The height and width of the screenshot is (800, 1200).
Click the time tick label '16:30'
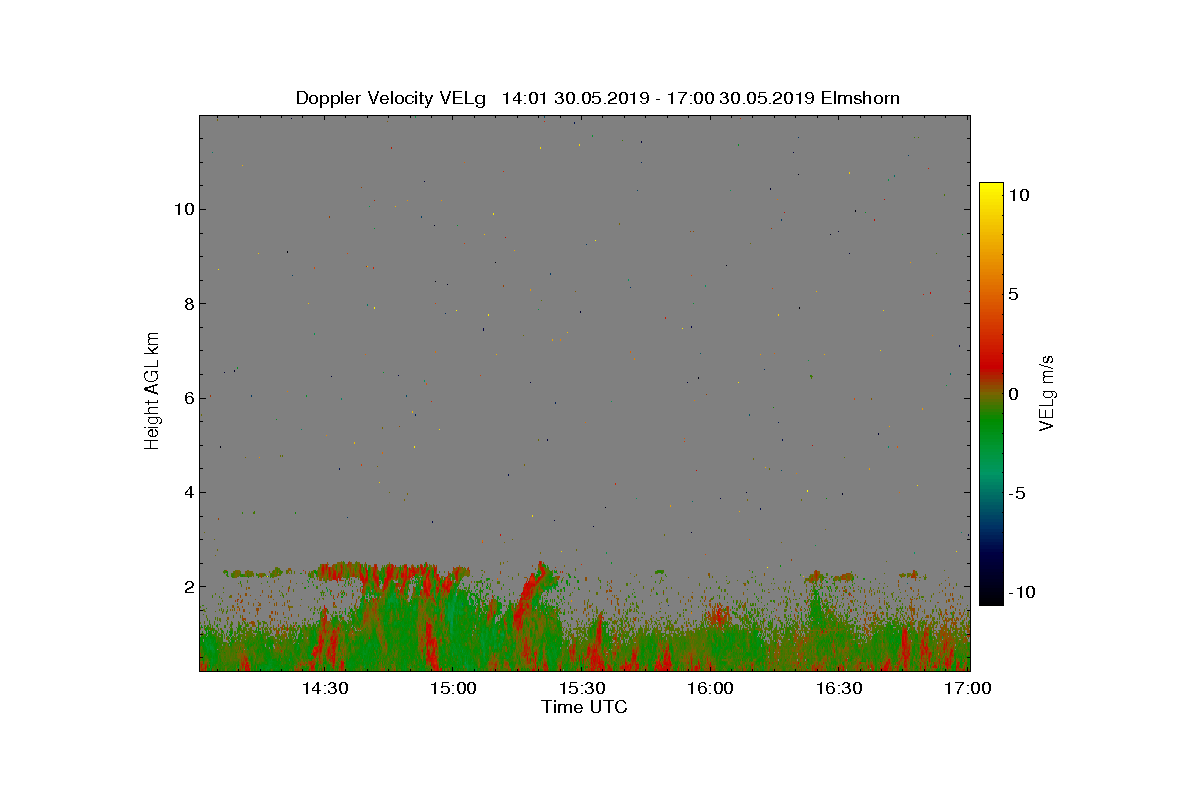tap(840, 688)
